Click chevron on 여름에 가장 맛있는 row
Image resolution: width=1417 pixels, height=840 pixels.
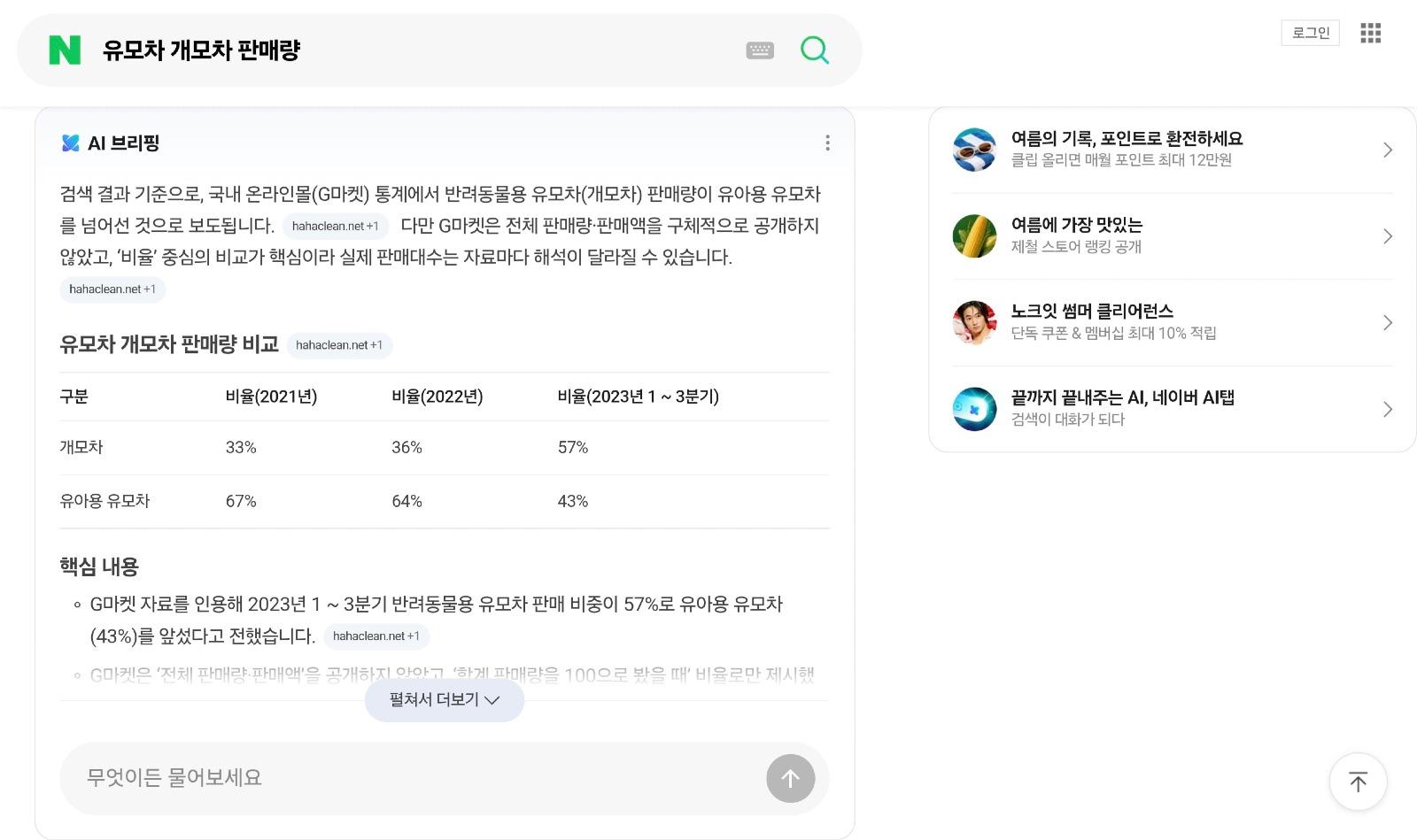1388,236
